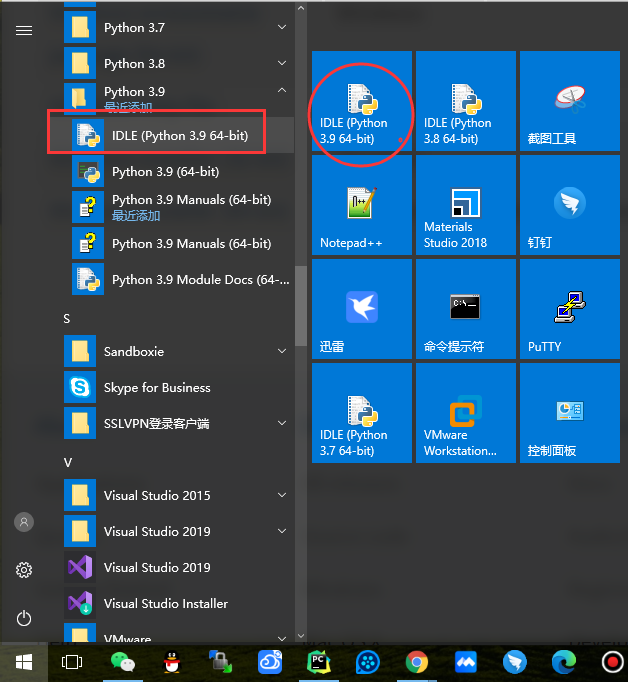Open the lock network icon on taskbar
Screen dimensions: 628x682
point(220,662)
